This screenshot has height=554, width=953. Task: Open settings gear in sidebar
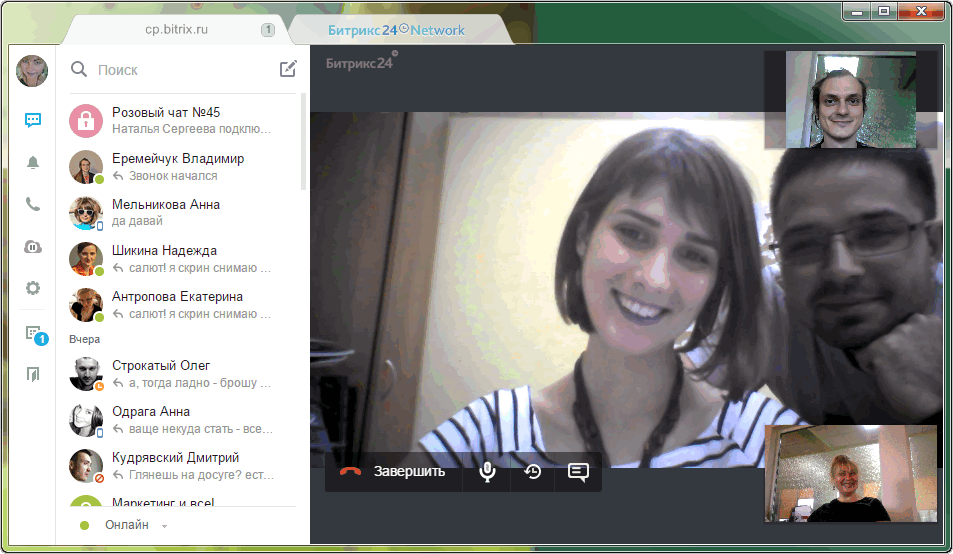[33, 288]
